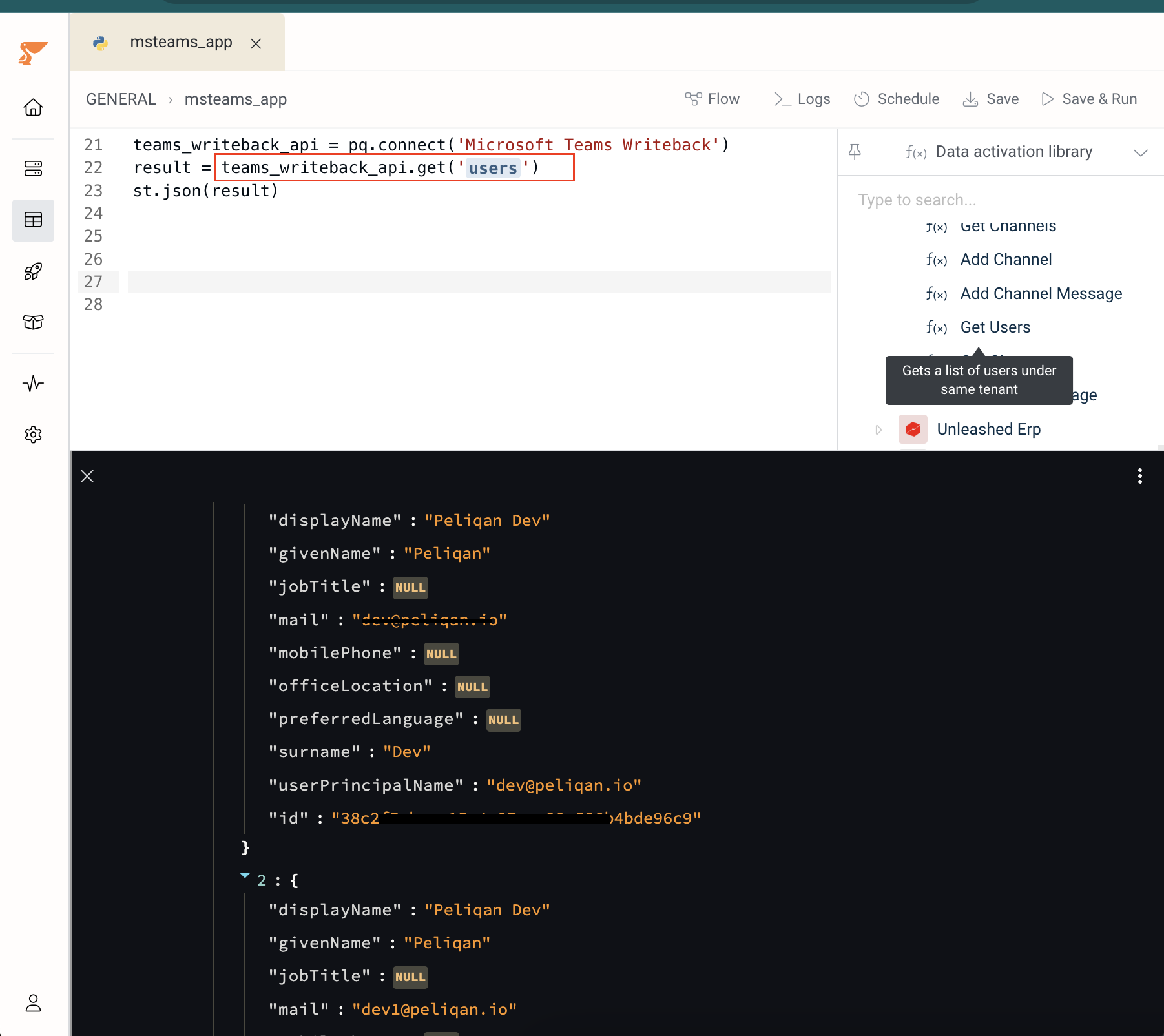Screen dimensions: 1164x1036
Task: Open the three-dot menu in output panel
Action: pos(1140,476)
